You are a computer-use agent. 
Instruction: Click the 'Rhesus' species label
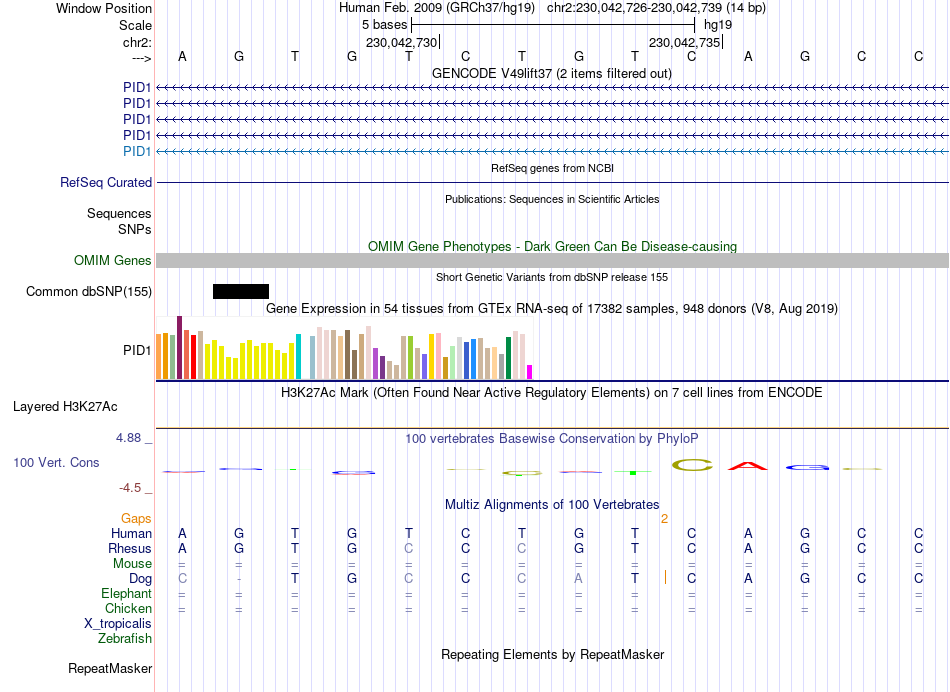(130, 548)
